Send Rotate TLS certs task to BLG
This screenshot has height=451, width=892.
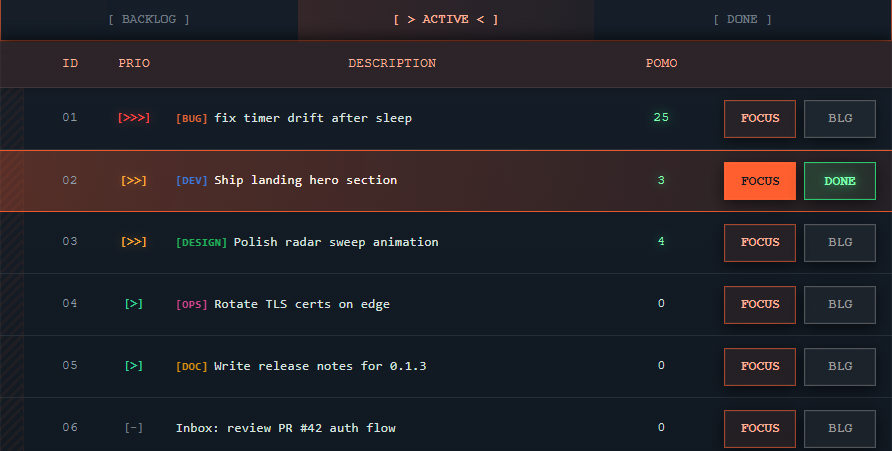click(x=840, y=305)
